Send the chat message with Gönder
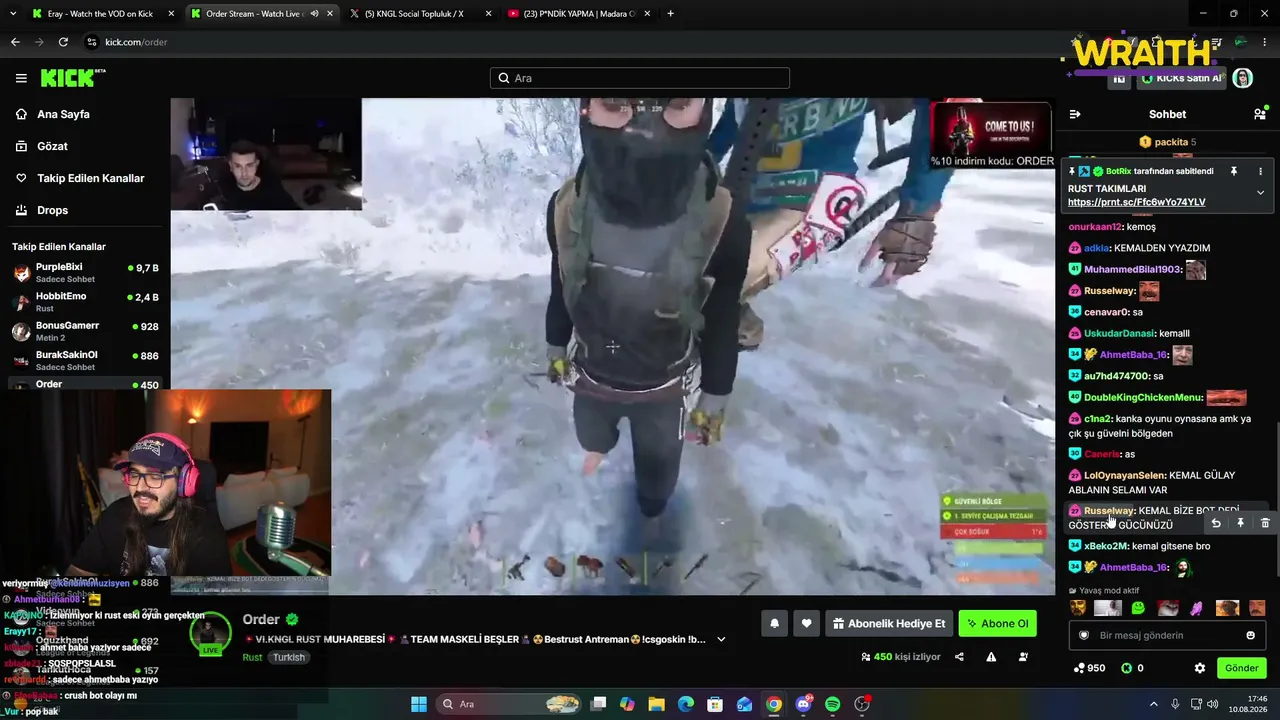Viewport: 1280px width, 720px height. (x=1242, y=668)
